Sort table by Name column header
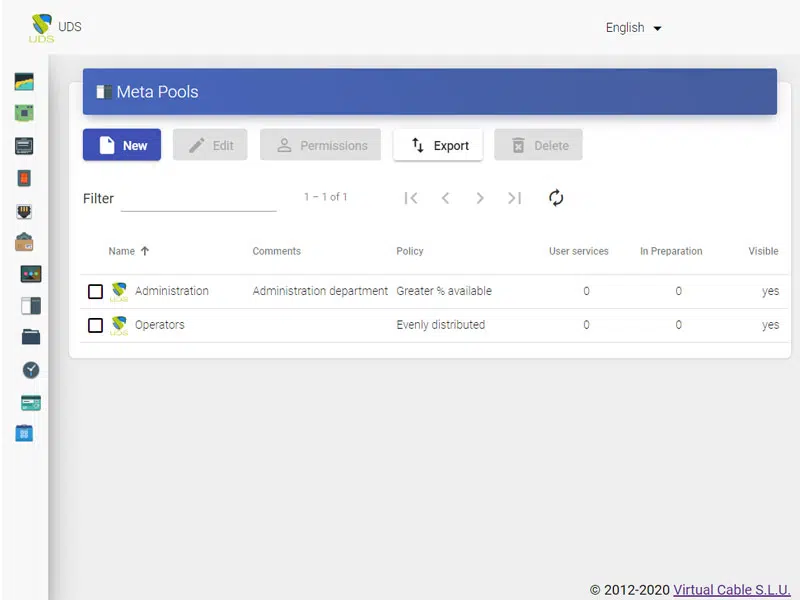Screen dimensions: 800x600 click(x=121, y=251)
